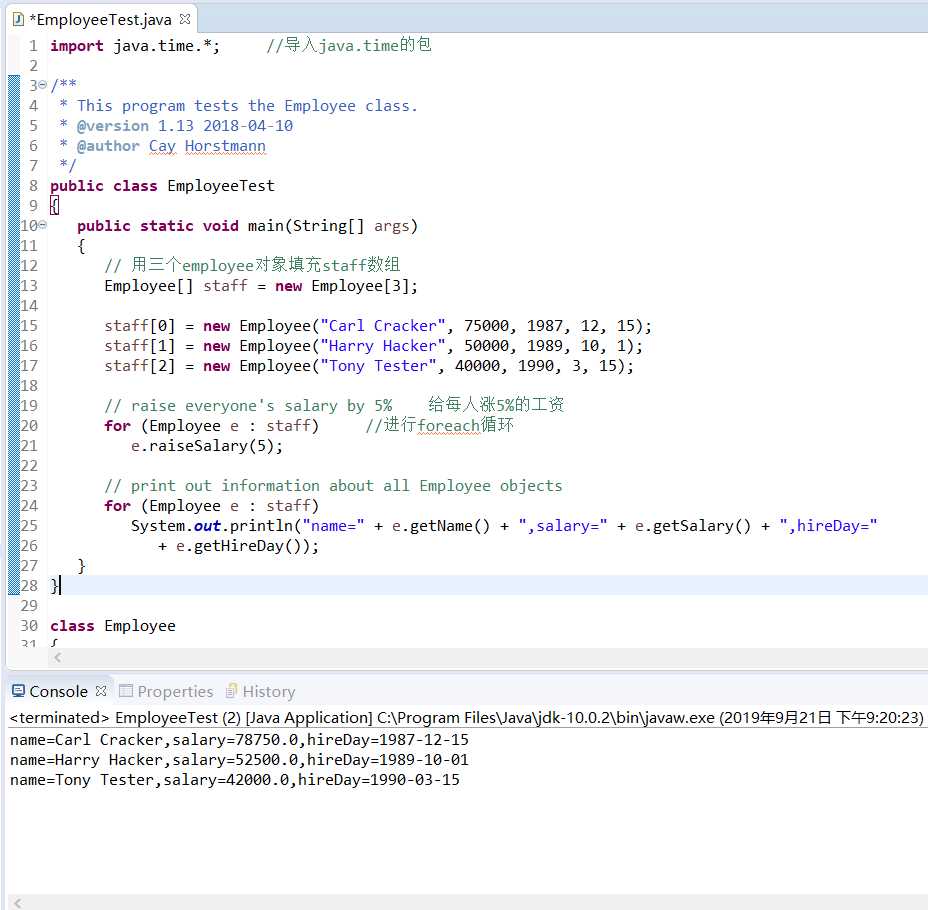Open the History tab
Viewport: 928px width, 910px height.
coord(268,691)
